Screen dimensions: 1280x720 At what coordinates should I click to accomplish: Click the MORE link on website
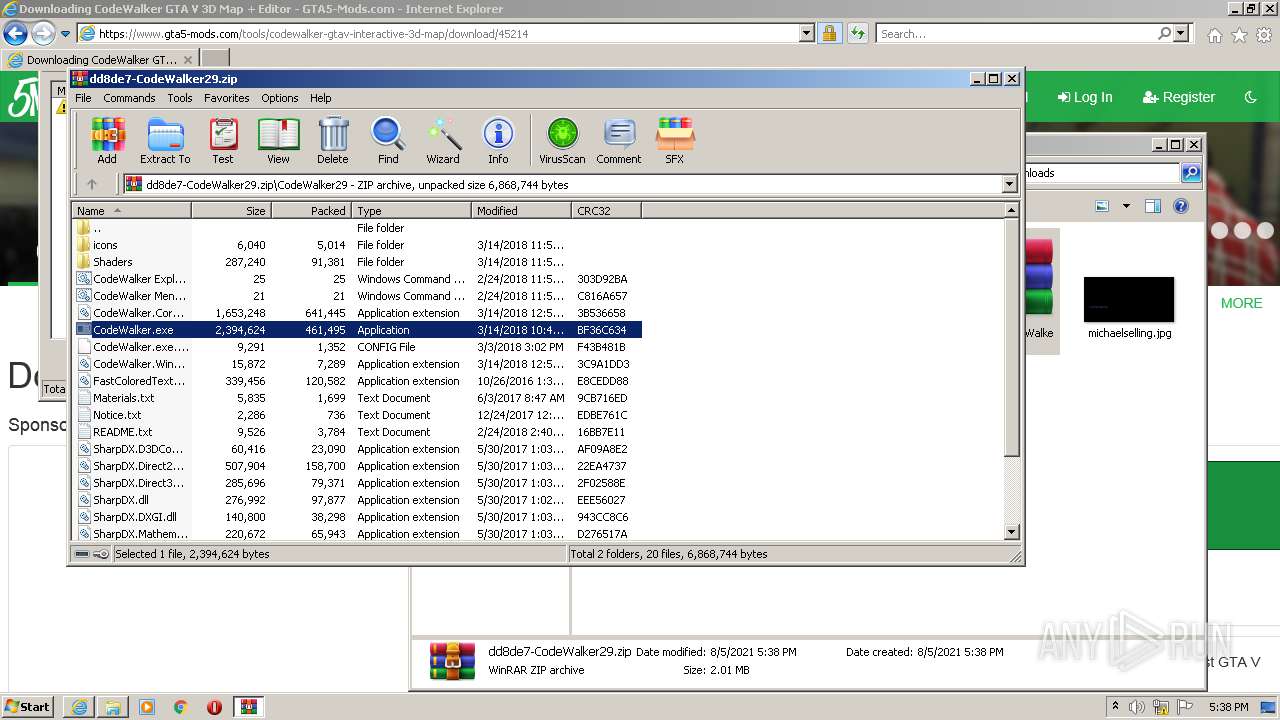click(x=1241, y=303)
